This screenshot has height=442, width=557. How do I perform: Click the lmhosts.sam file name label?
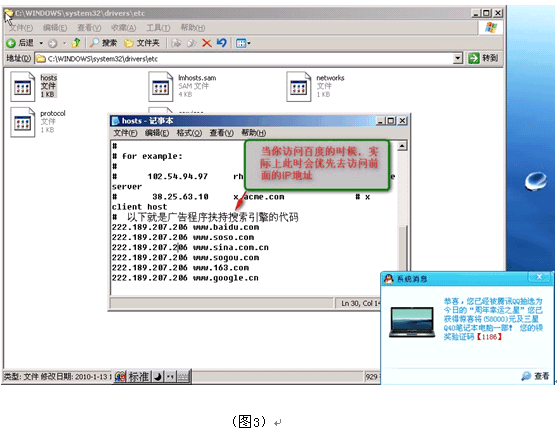pos(197,77)
